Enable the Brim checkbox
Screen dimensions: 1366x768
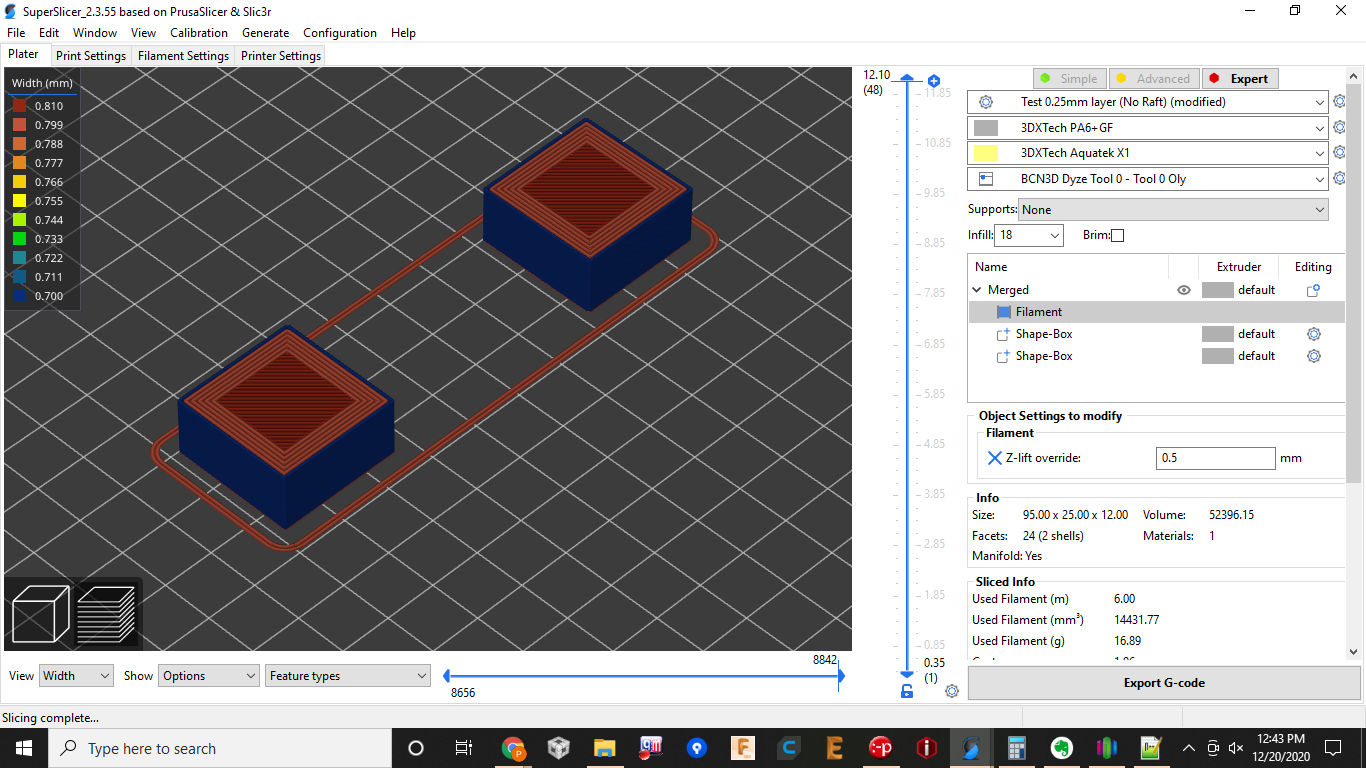1117,235
